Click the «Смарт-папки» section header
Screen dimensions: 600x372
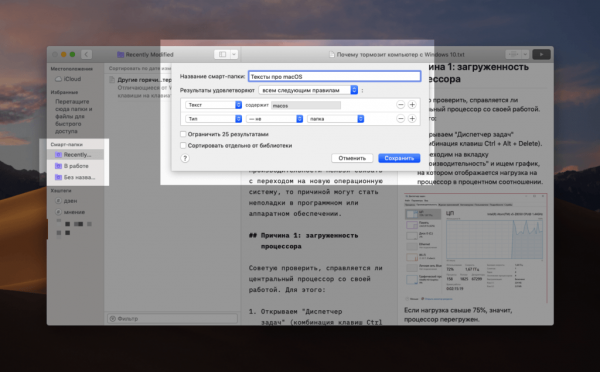[67, 145]
